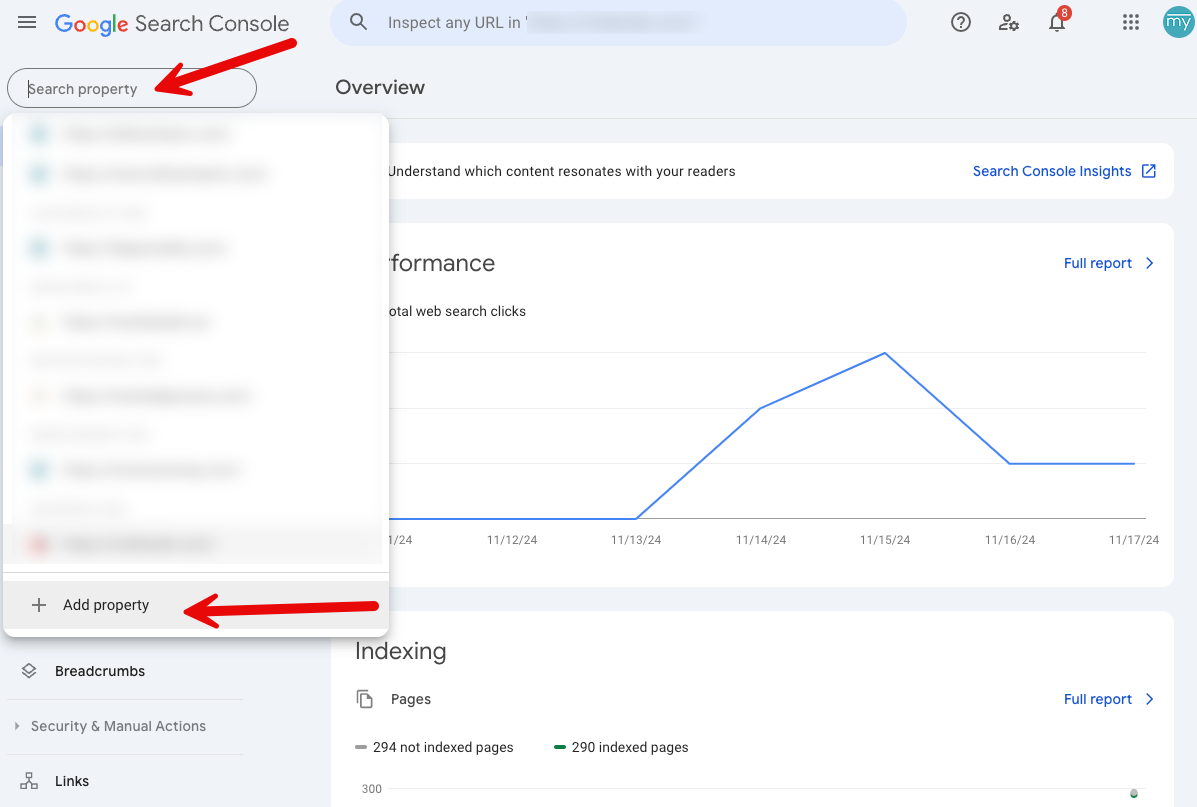Click the 11/17/24 chart date label
1197x807 pixels.
pyautogui.click(x=1134, y=540)
